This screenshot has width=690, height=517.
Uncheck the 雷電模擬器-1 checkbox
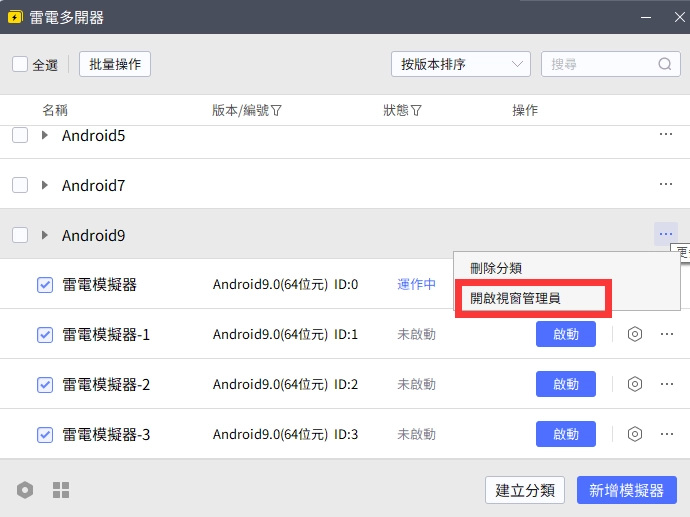pos(44,335)
